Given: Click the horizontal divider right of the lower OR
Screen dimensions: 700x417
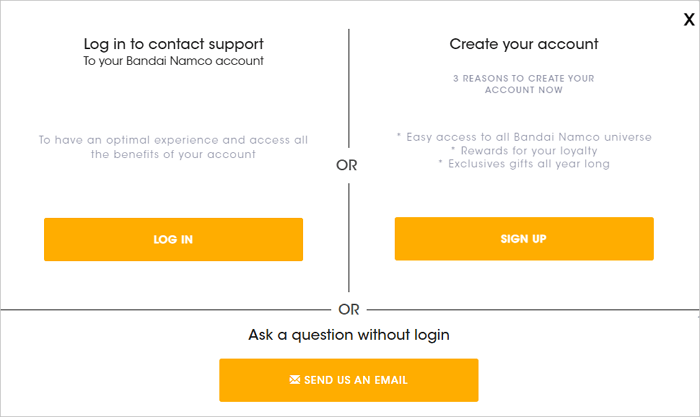Looking at the screenshot, I should (530, 310).
